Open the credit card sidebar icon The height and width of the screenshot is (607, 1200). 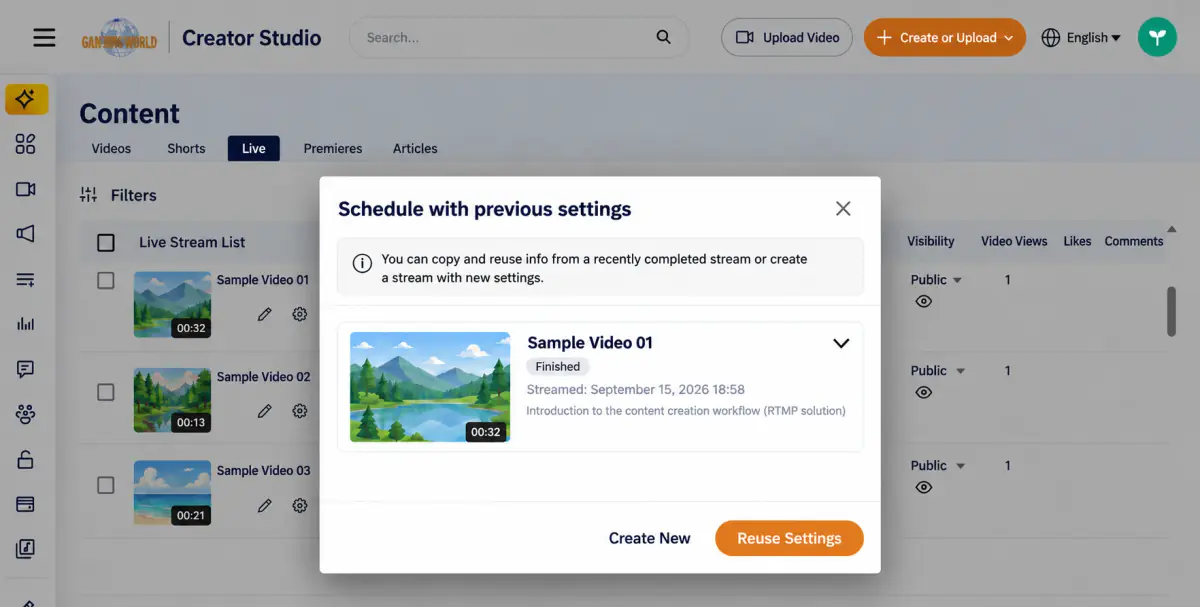coord(26,504)
